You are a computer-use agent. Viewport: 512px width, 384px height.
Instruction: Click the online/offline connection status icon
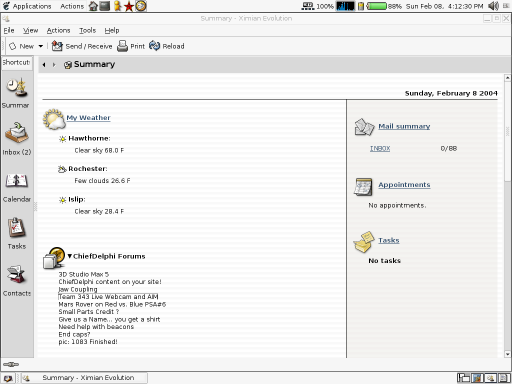[11, 364]
